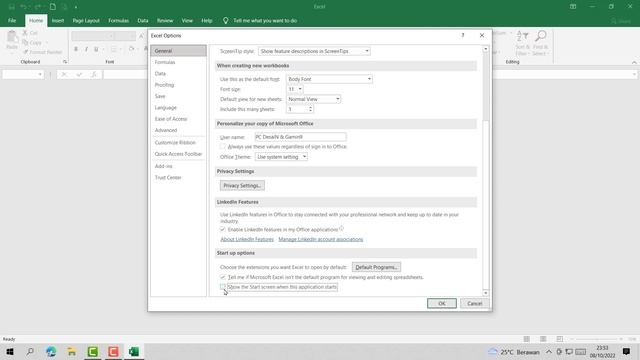Click the Undo icon in title bar
Screen dimensions: 640x360
click(24, 7)
